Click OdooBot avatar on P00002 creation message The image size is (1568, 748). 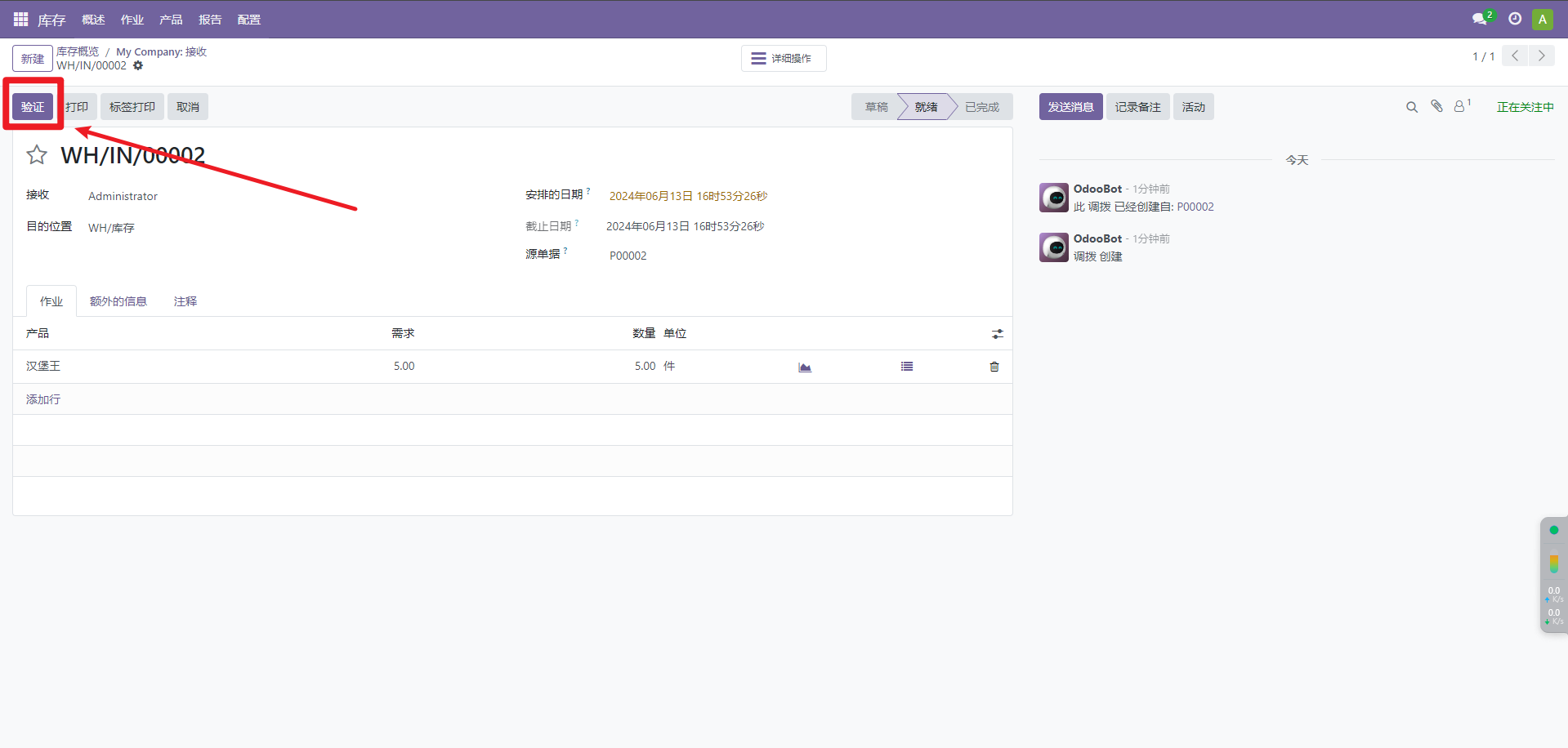coord(1054,198)
